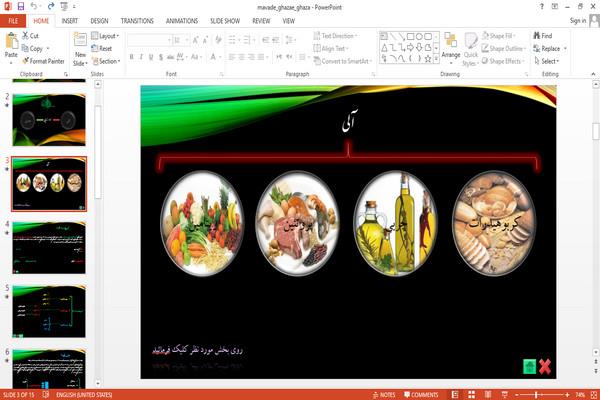Open Shape Effects options
Screen dimensions: 600x400
coord(503,61)
